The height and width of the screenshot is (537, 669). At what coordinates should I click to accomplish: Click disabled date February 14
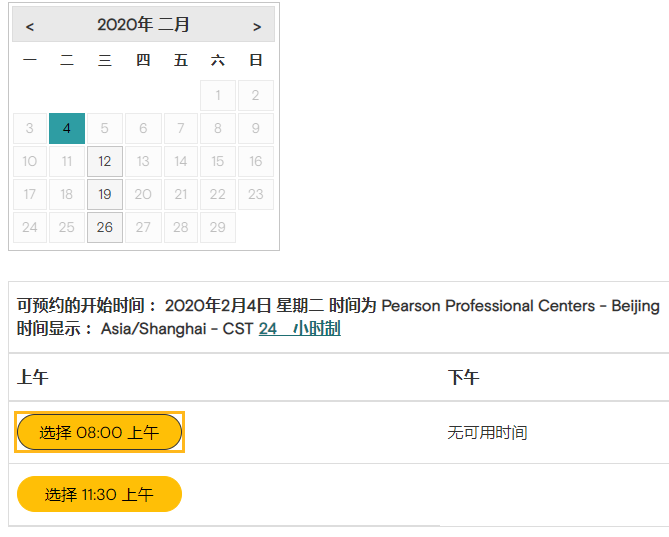pos(180,161)
